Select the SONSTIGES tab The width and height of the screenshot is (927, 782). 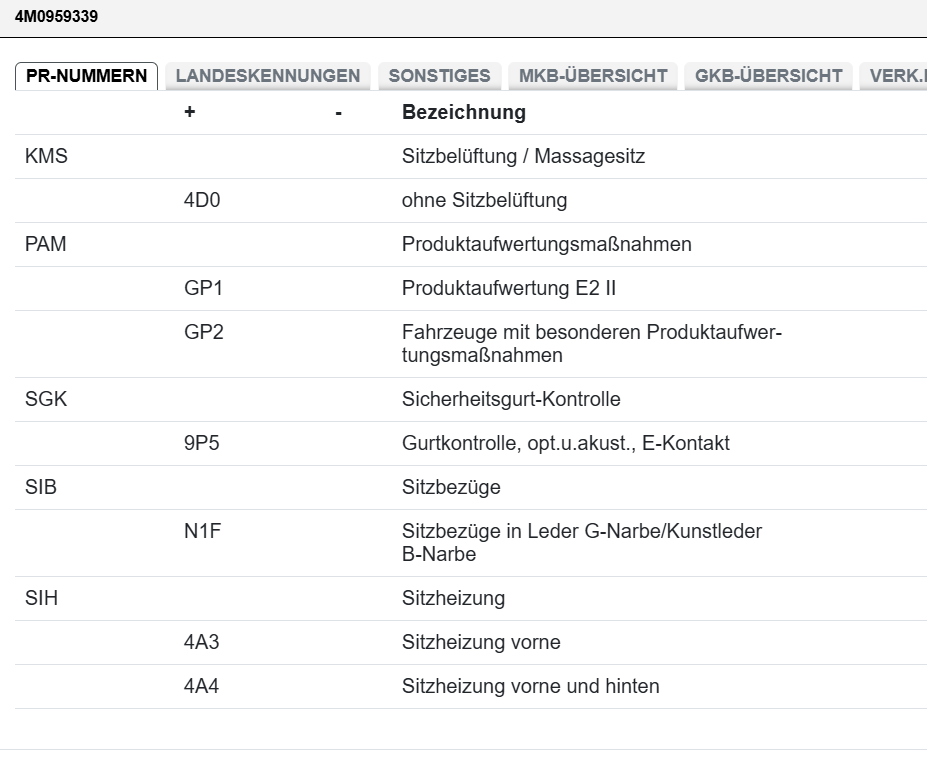click(x=439, y=76)
